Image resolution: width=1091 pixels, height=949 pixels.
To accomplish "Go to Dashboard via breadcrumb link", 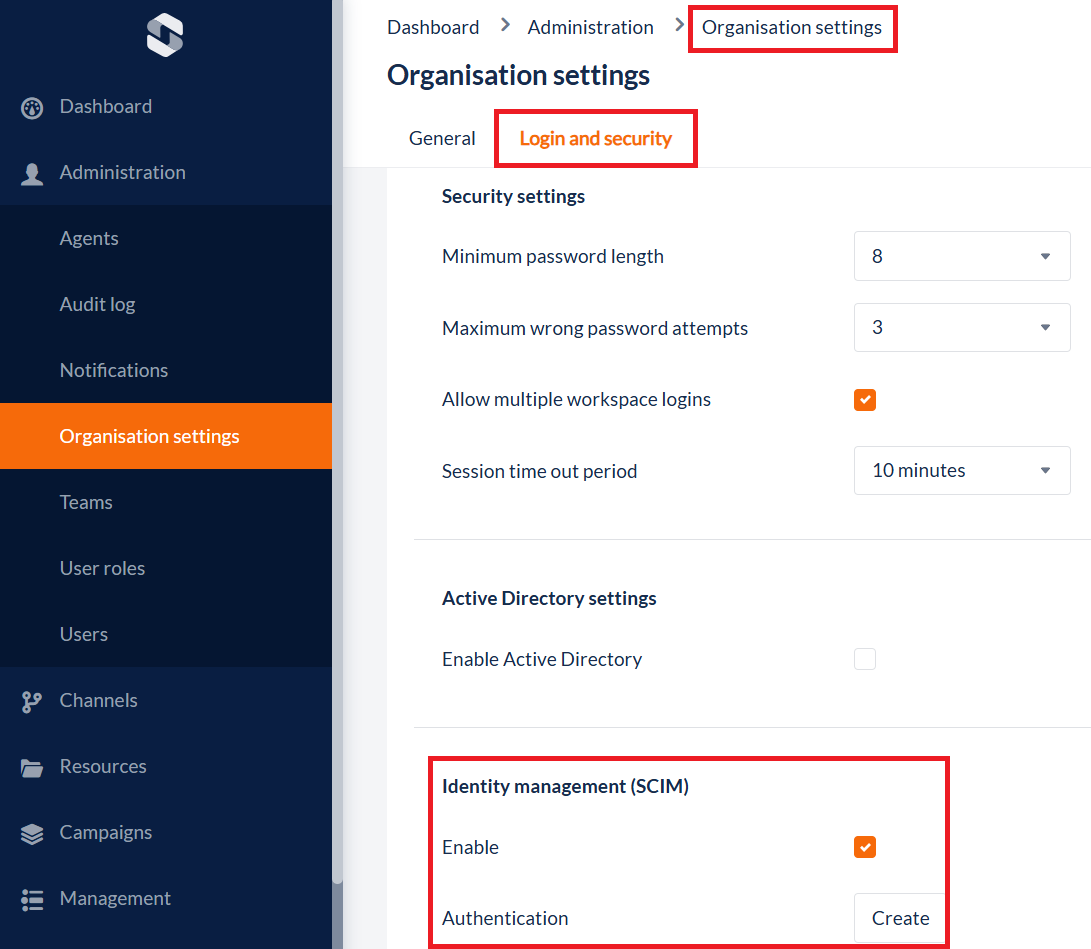I will 433,28.
